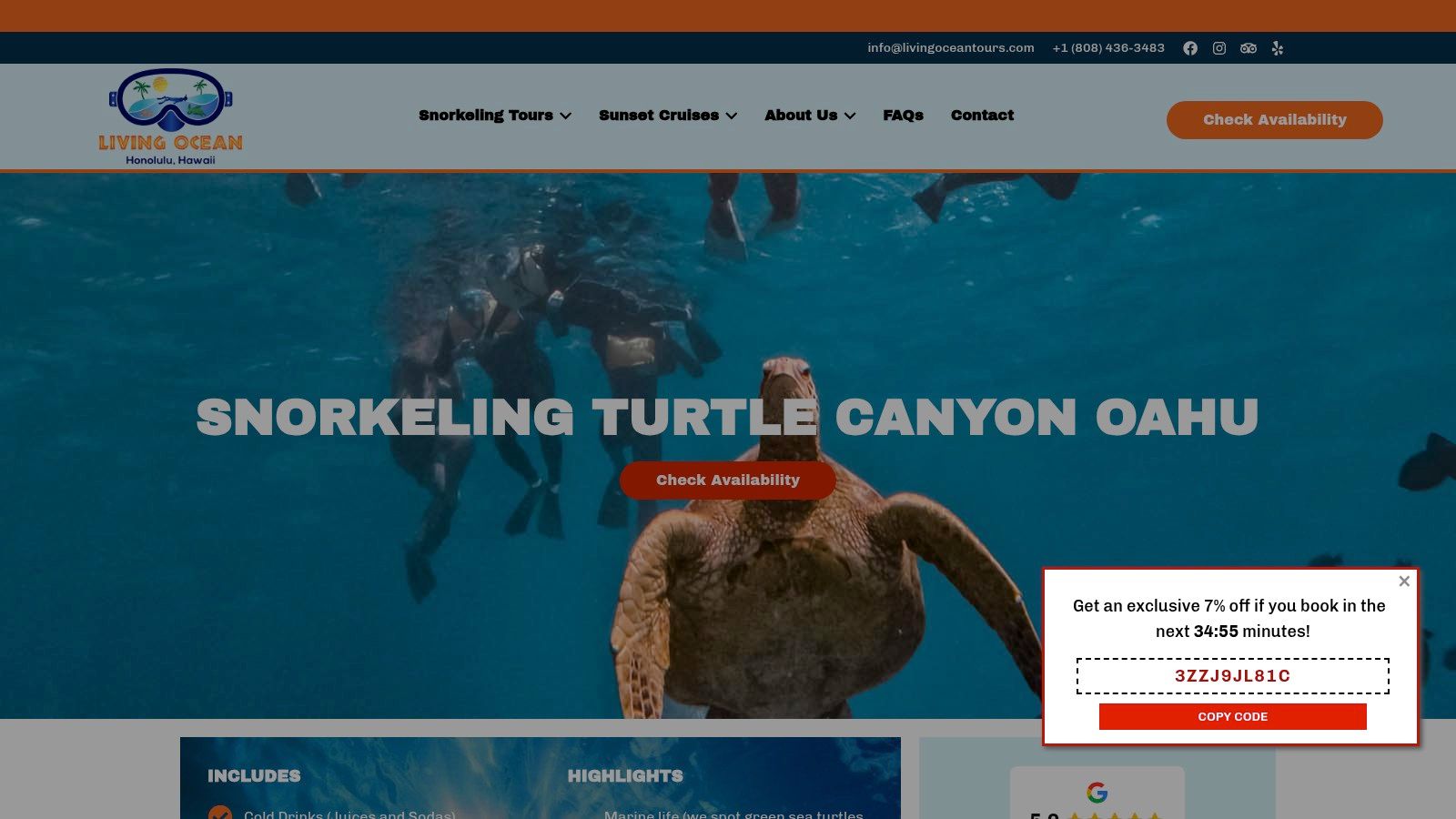This screenshot has width=1456, height=819.
Task: Expand the About Us chevron
Action: (850, 116)
